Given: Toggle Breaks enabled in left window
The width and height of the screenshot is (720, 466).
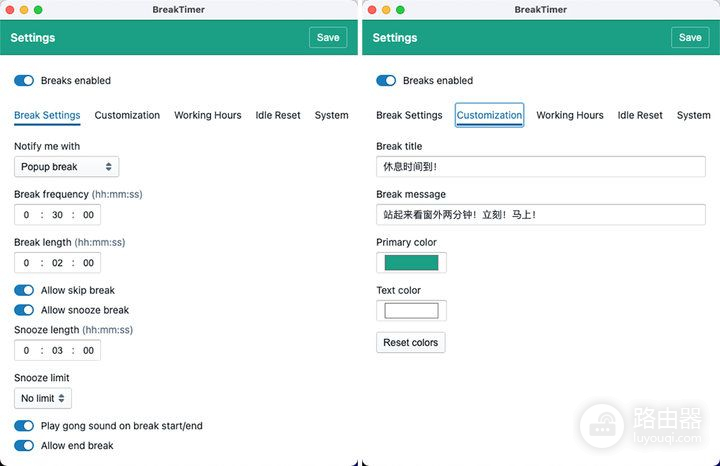Looking at the screenshot, I should 24,81.
